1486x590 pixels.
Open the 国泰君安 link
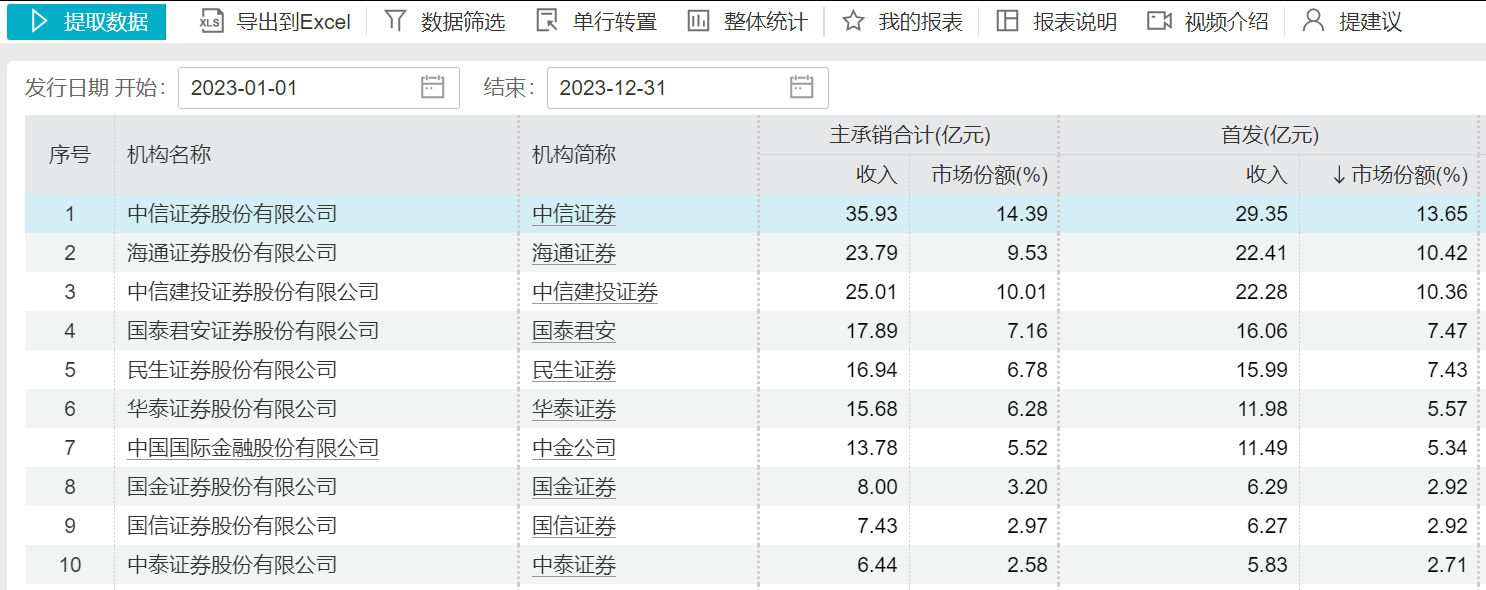click(x=574, y=331)
